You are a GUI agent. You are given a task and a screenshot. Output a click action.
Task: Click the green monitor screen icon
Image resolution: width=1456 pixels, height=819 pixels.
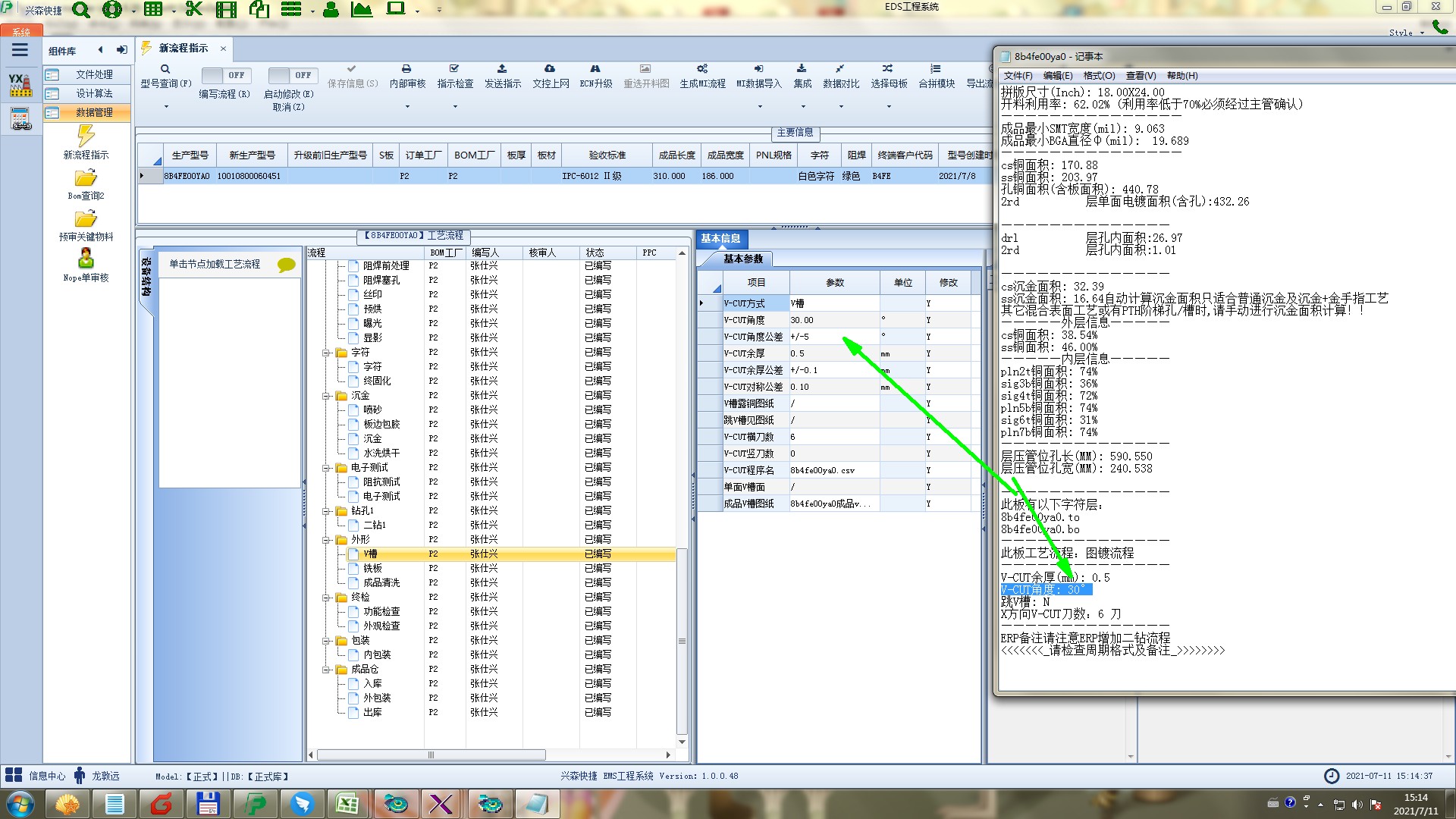pyautogui.click(x=396, y=9)
